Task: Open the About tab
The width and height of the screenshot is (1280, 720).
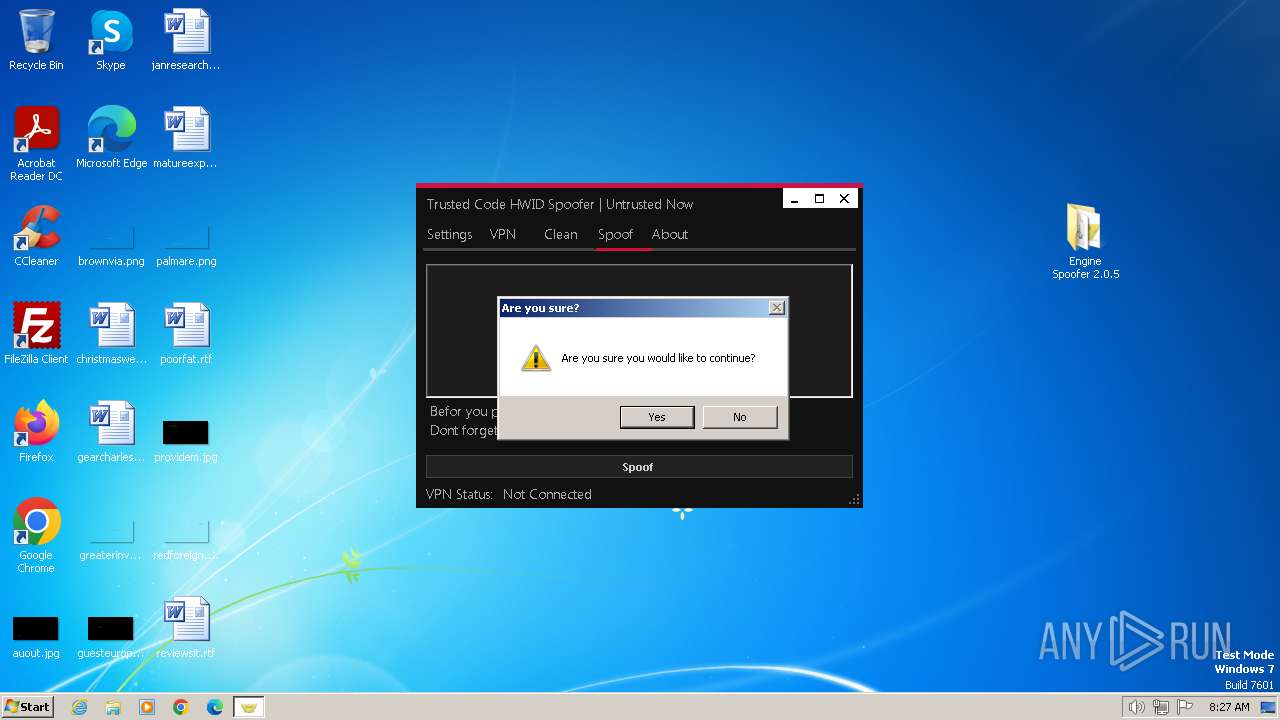Action: click(670, 234)
